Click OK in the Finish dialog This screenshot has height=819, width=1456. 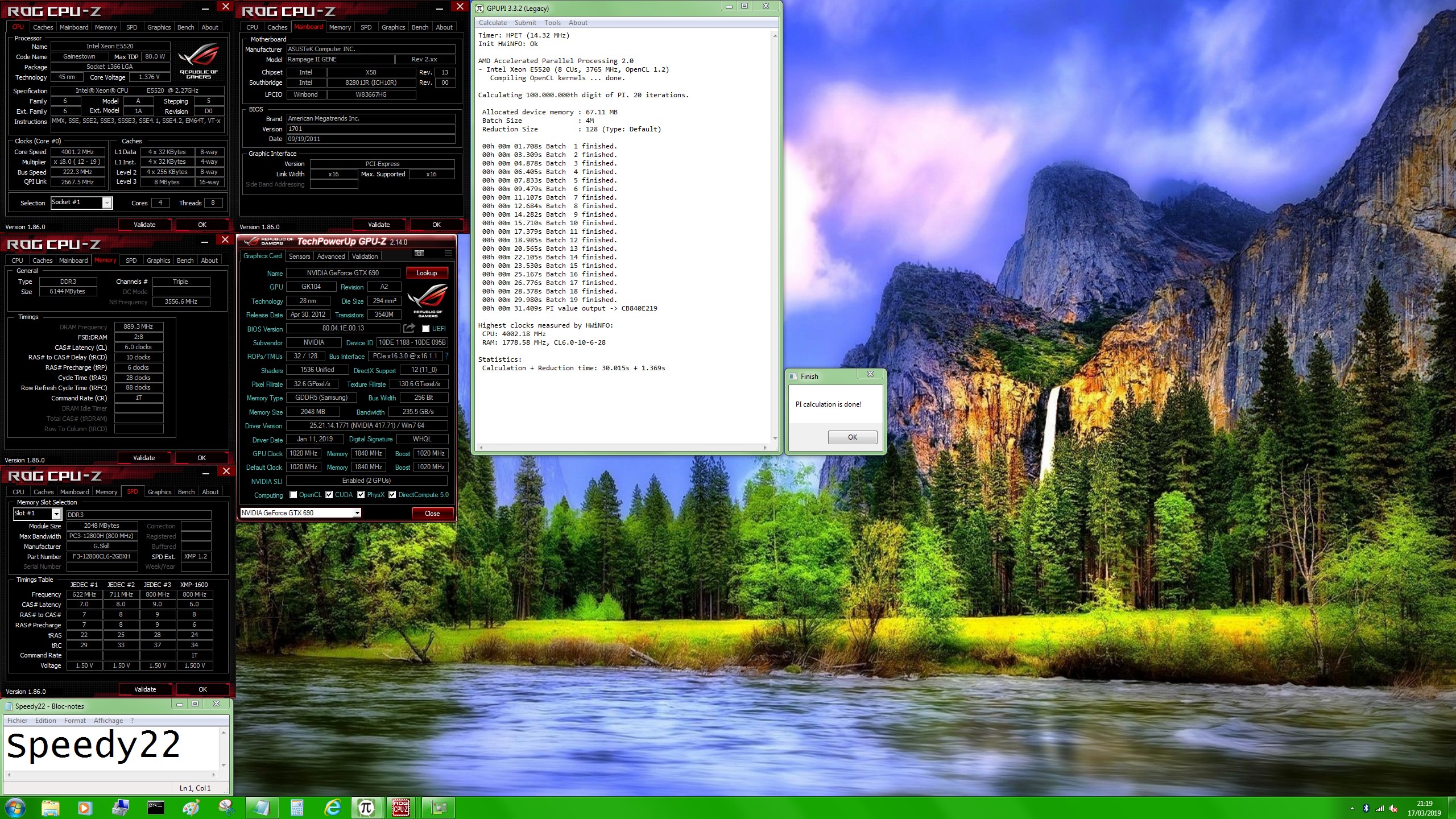[852, 437]
